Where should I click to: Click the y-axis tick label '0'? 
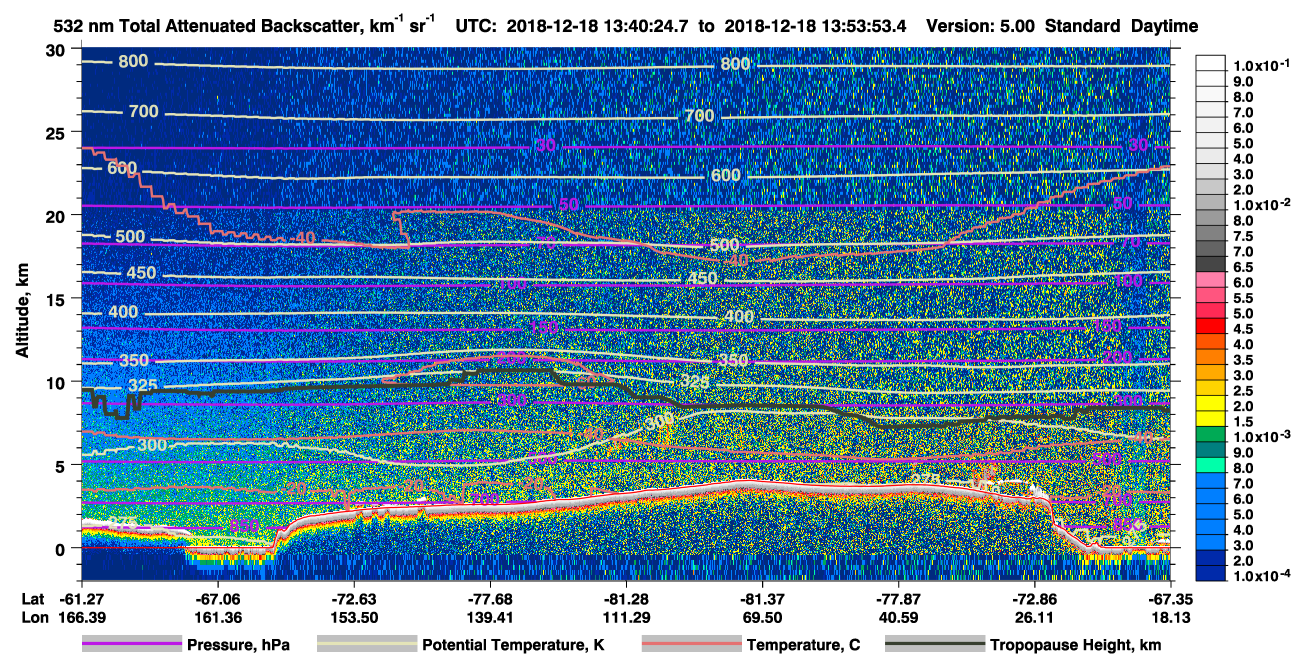[61, 549]
